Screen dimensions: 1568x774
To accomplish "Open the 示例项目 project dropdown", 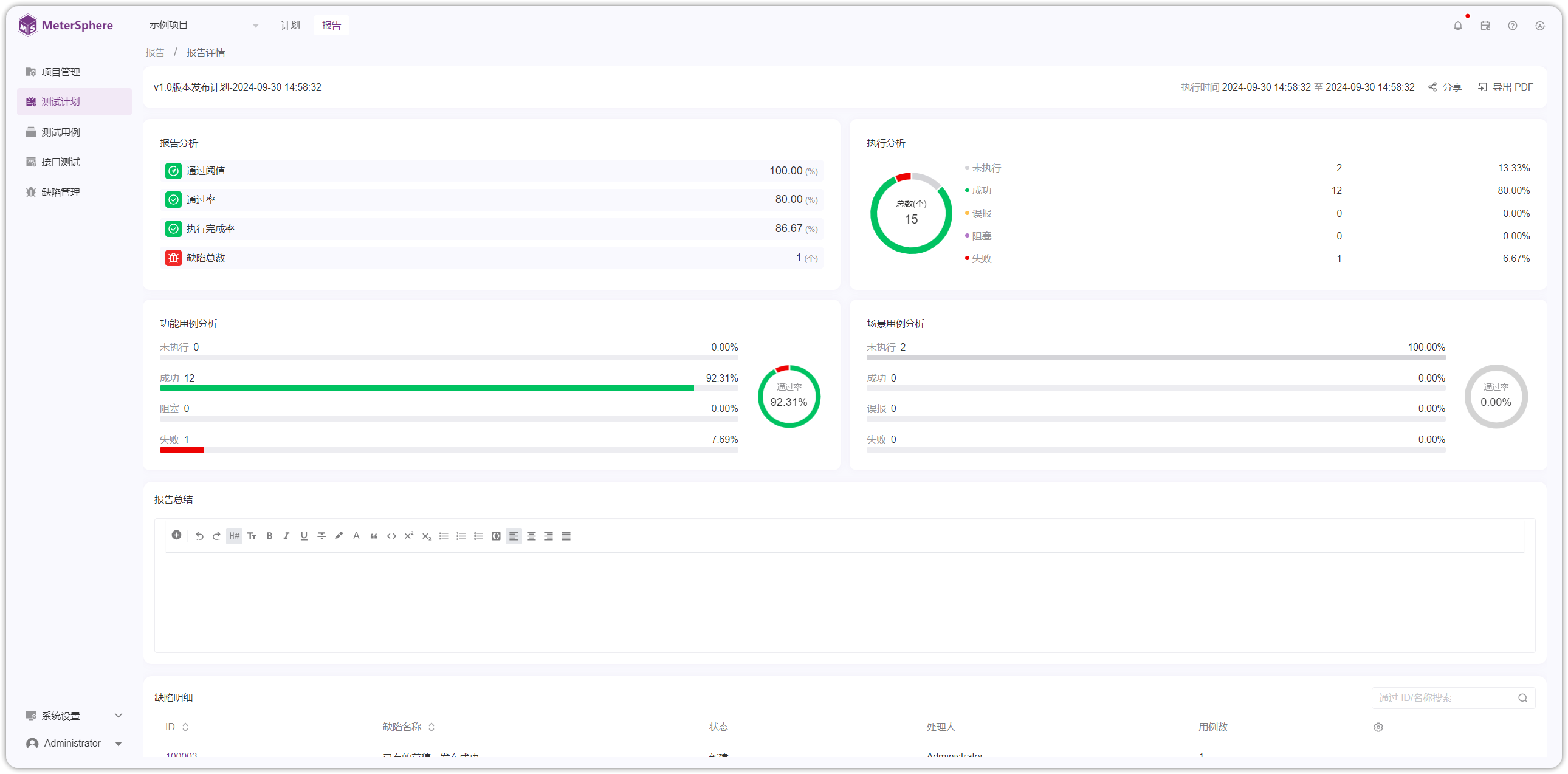I will [x=204, y=25].
